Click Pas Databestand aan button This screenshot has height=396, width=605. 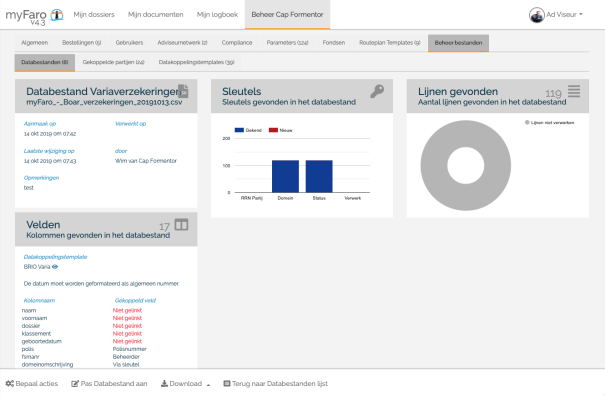click(109, 383)
